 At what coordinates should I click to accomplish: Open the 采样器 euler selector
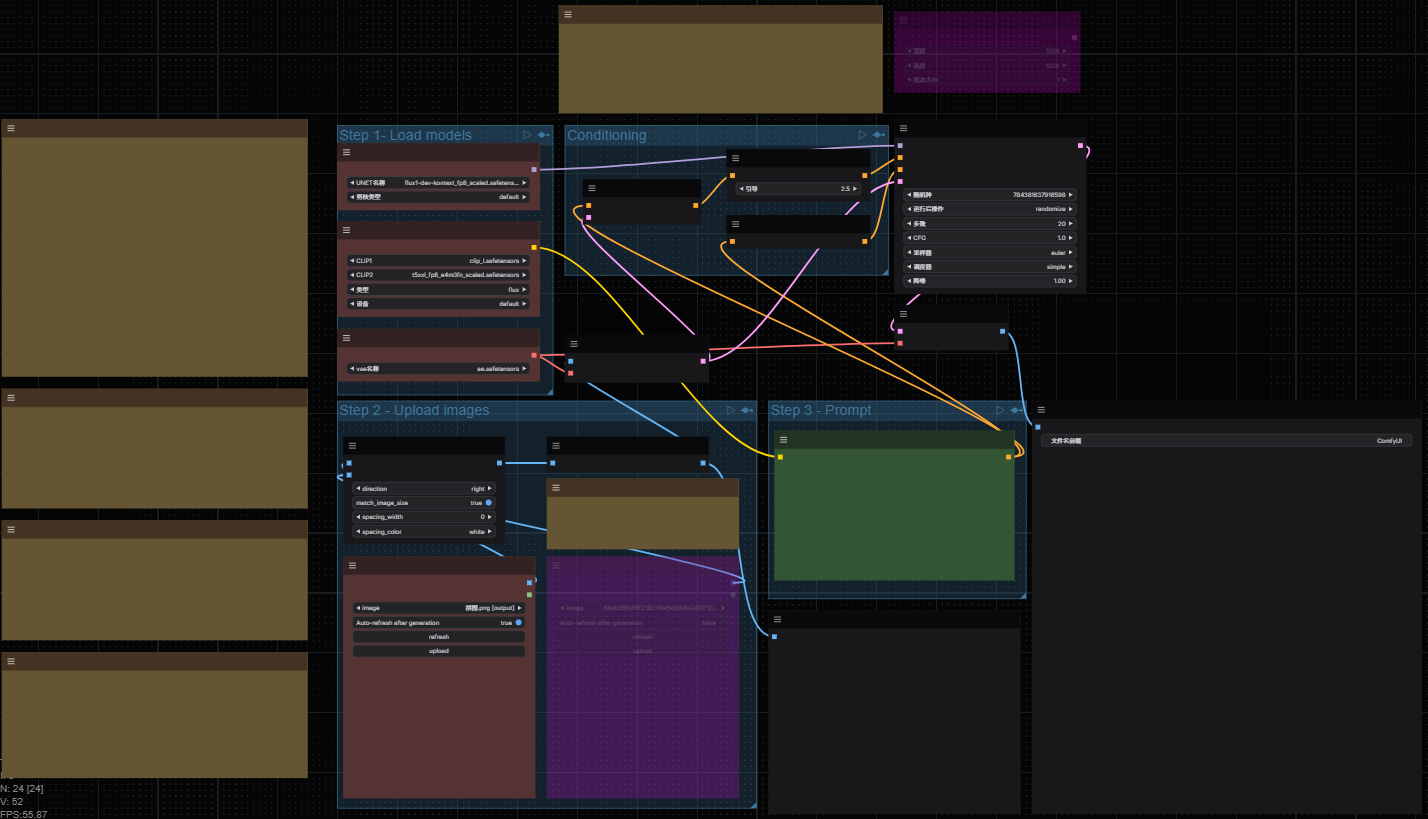990,253
